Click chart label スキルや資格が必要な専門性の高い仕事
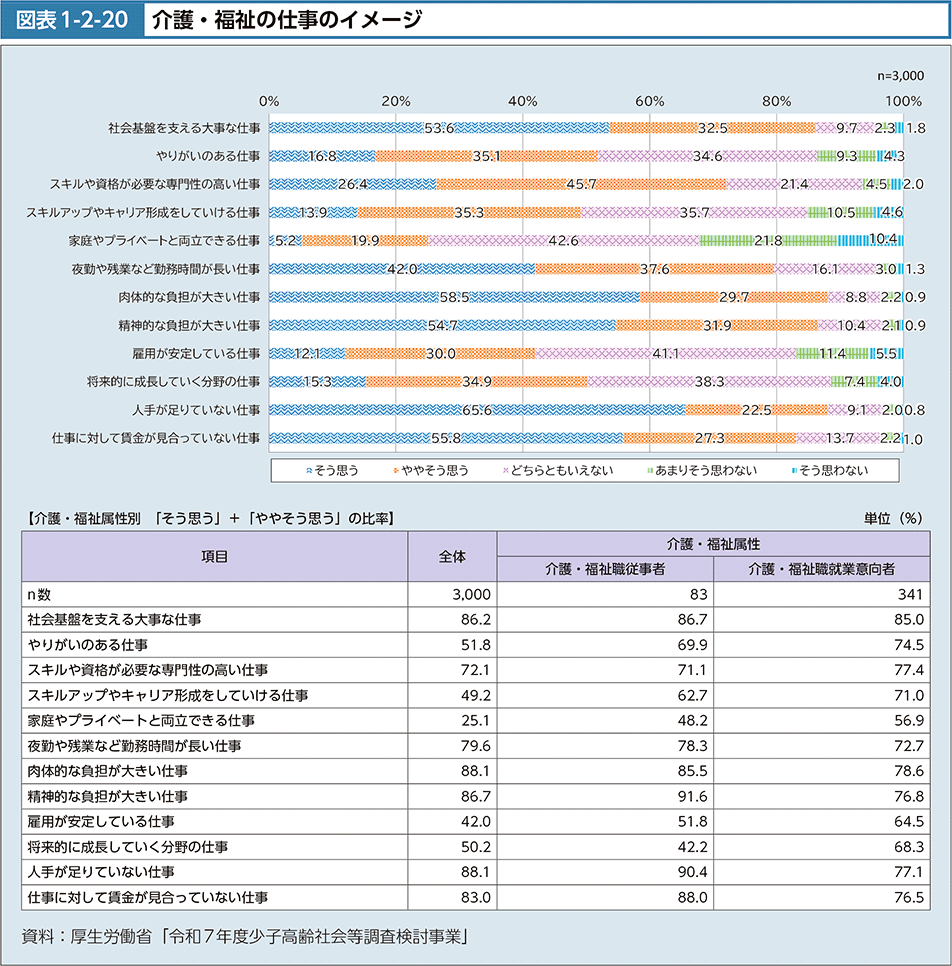 [x=155, y=184]
